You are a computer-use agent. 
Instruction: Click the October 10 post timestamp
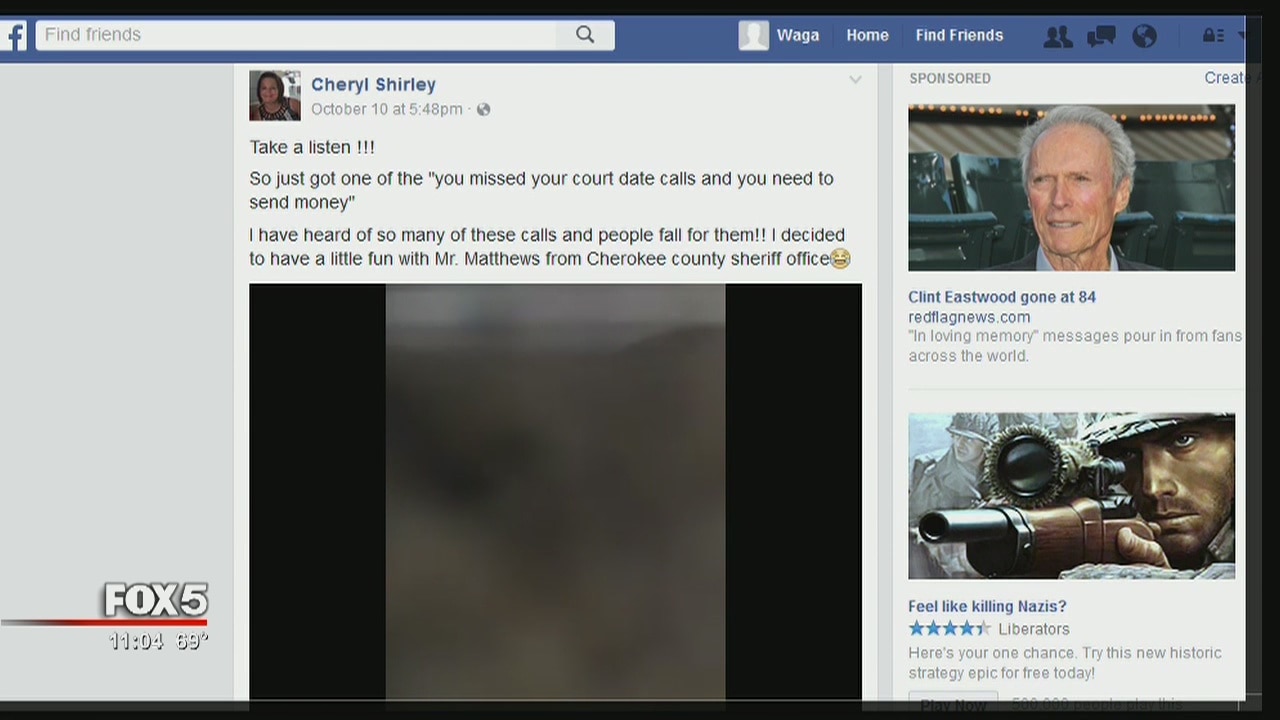386,109
